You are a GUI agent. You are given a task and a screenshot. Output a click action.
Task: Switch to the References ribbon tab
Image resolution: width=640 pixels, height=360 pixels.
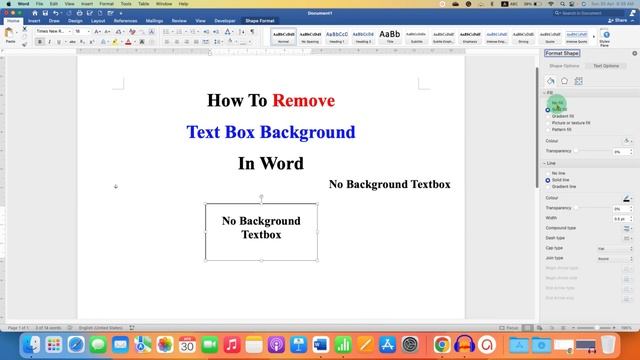tap(125, 21)
